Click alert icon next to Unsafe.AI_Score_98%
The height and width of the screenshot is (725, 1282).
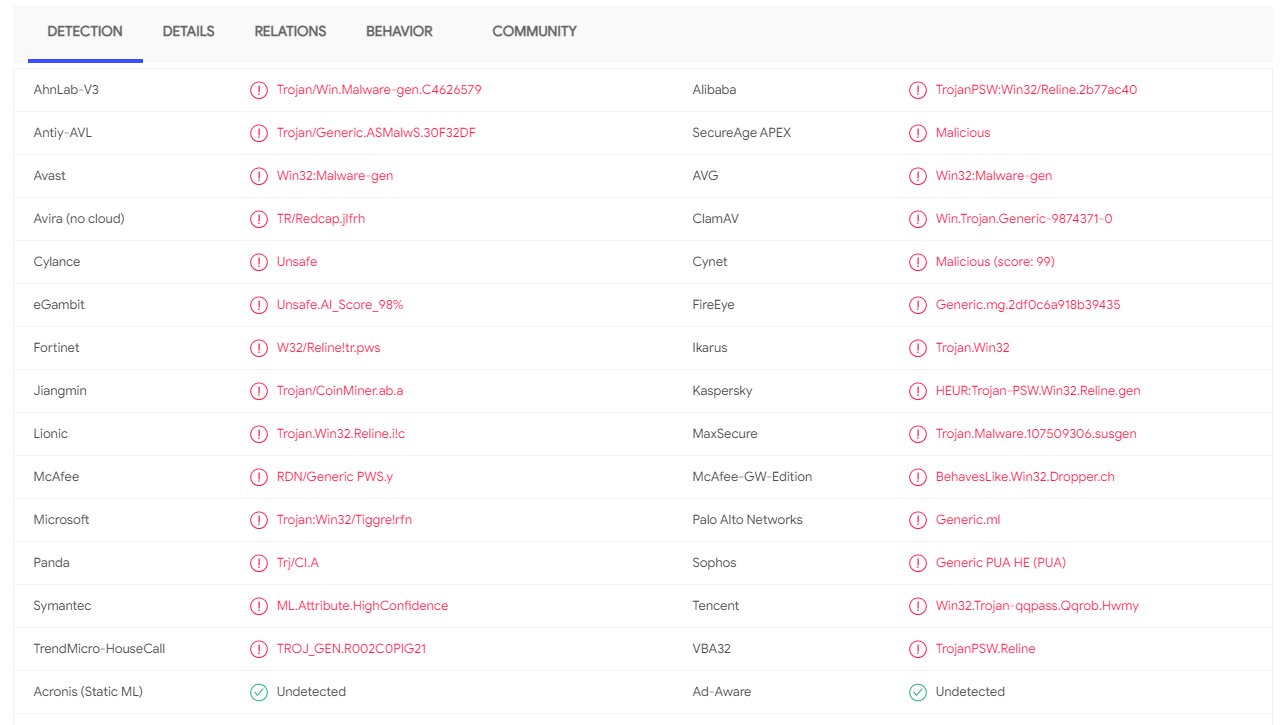259,305
